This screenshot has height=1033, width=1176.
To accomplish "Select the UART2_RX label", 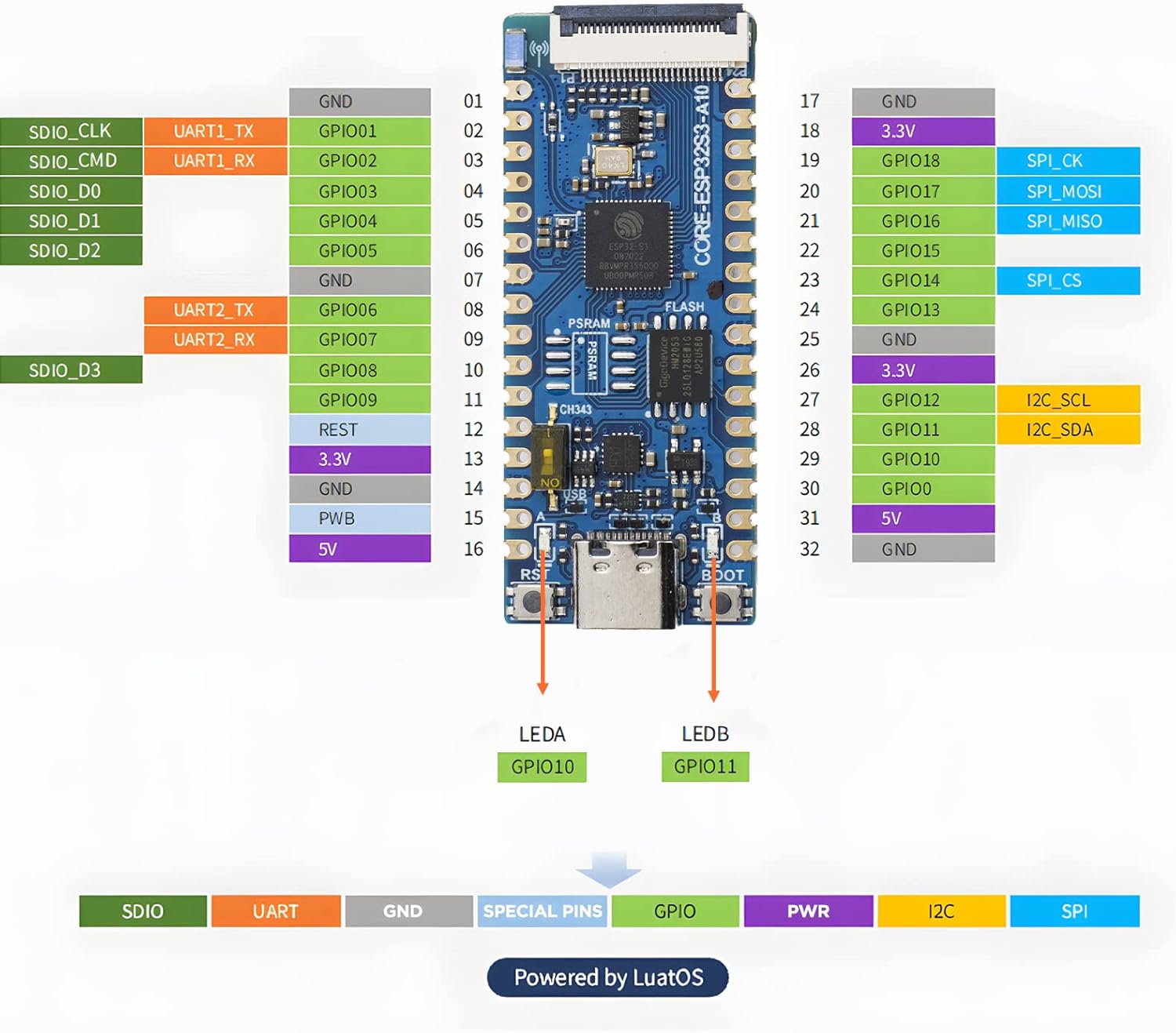I will tap(216, 340).
